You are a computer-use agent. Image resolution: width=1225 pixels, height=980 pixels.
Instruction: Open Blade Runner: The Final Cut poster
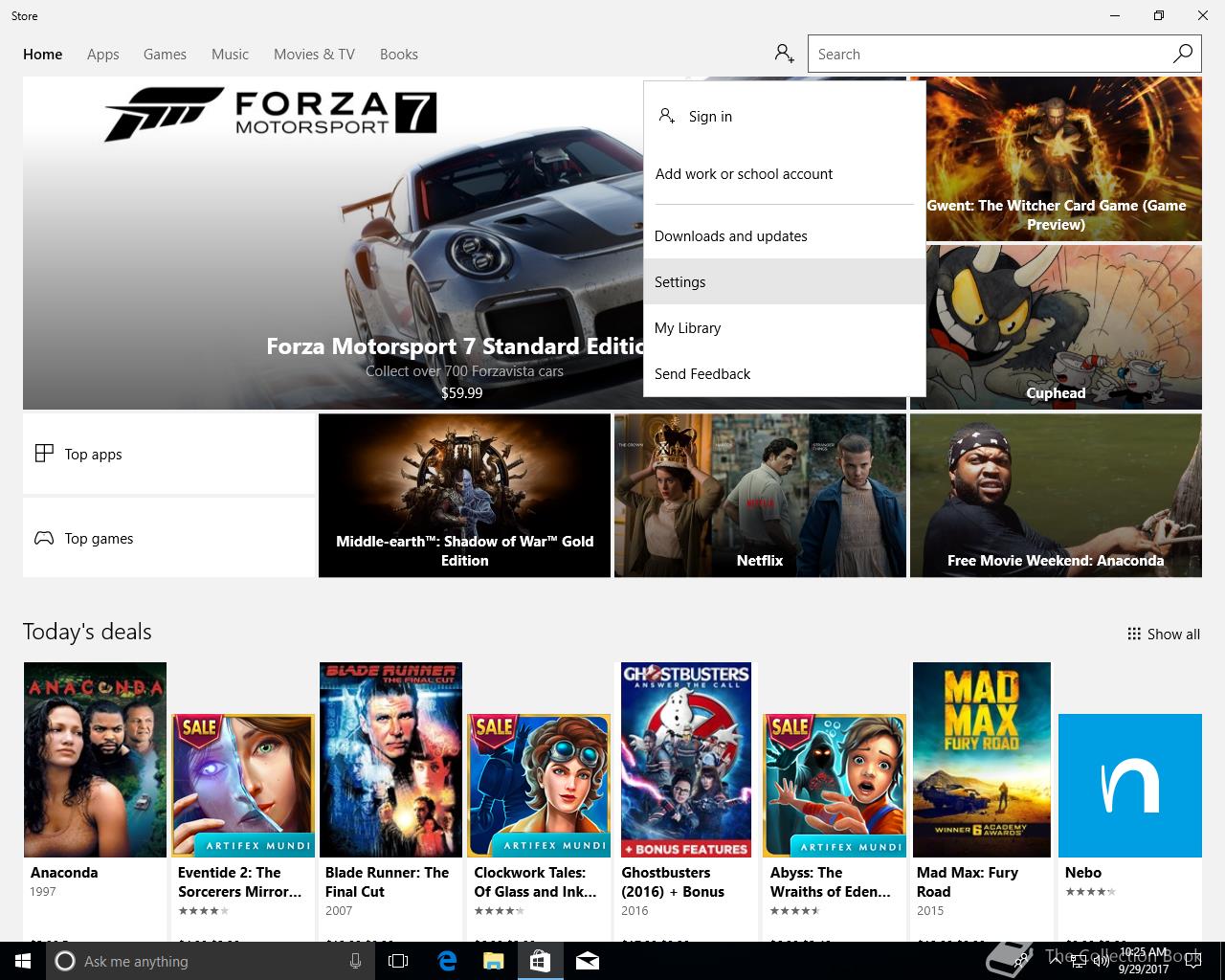pyautogui.click(x=390, y=760)
